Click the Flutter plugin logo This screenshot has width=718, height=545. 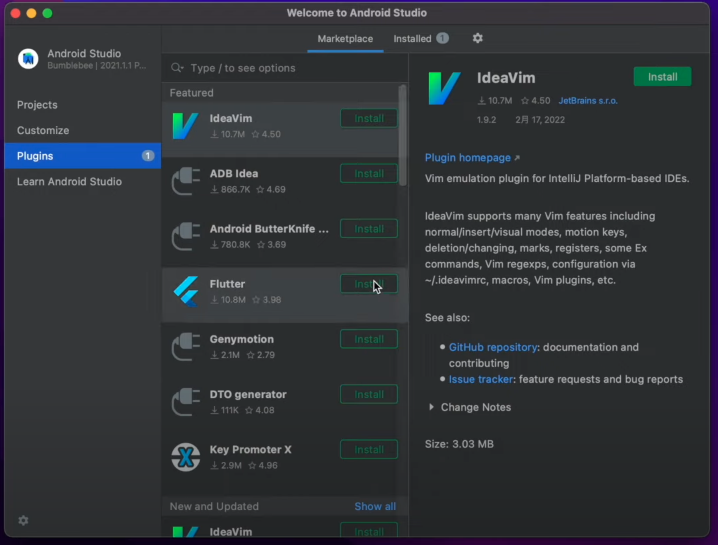click(x=186, y=291)
